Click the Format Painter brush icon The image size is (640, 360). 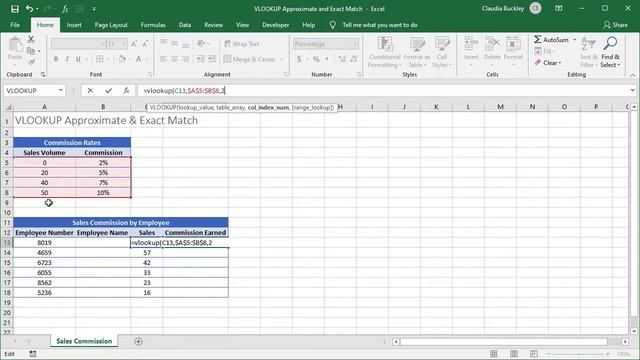click(31, 62)
